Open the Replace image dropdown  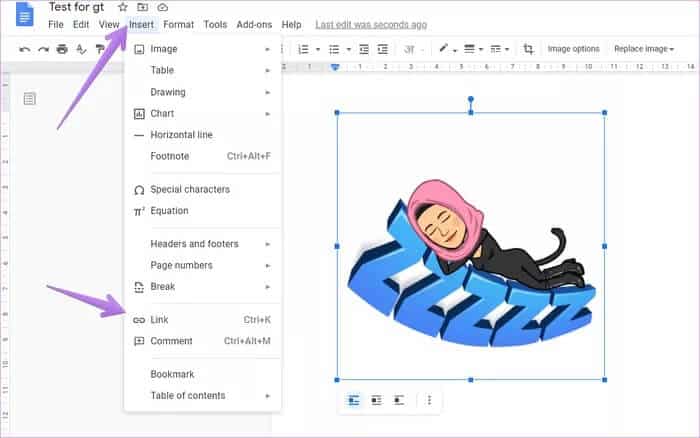coord(644,49)
